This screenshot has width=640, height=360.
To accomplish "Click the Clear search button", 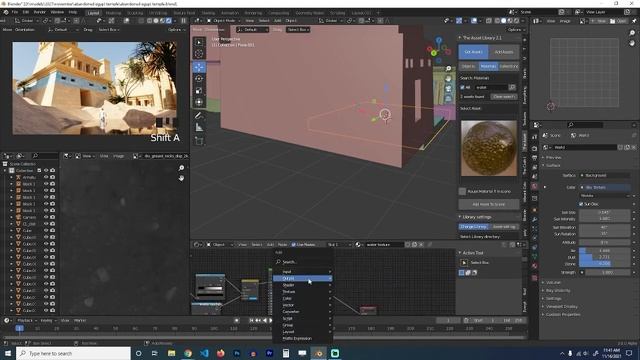I will click(503, 97).
